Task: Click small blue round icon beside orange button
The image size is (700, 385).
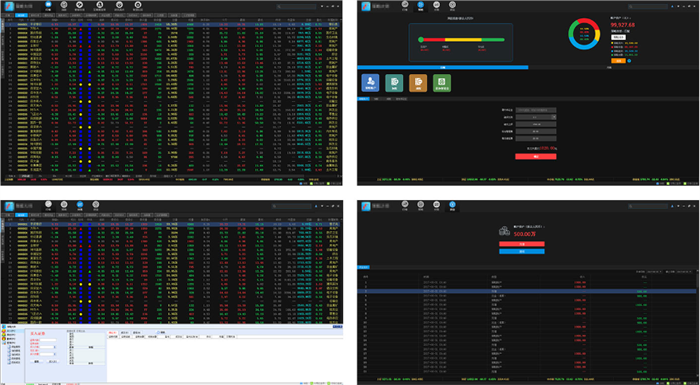Action: tap(629, 61)
